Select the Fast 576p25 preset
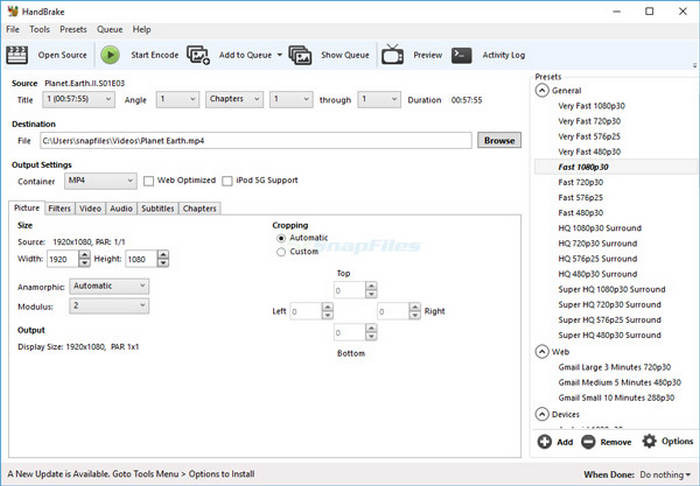Screen dimensions: 700x486 580,198
